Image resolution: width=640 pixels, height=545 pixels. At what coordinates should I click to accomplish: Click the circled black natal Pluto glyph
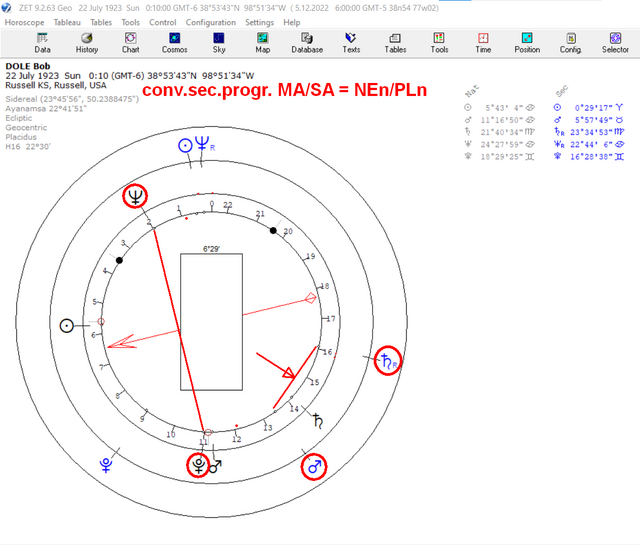point(198,465)
